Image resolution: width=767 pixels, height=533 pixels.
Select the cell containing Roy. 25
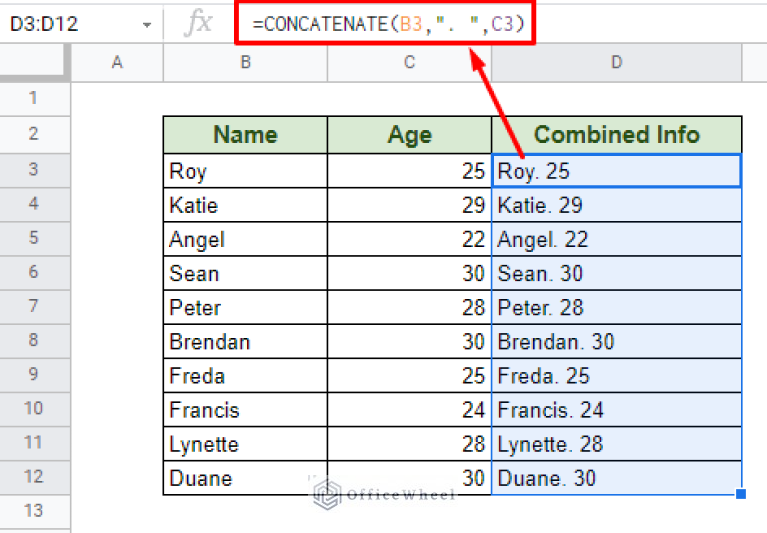click(x=616, y=171)
